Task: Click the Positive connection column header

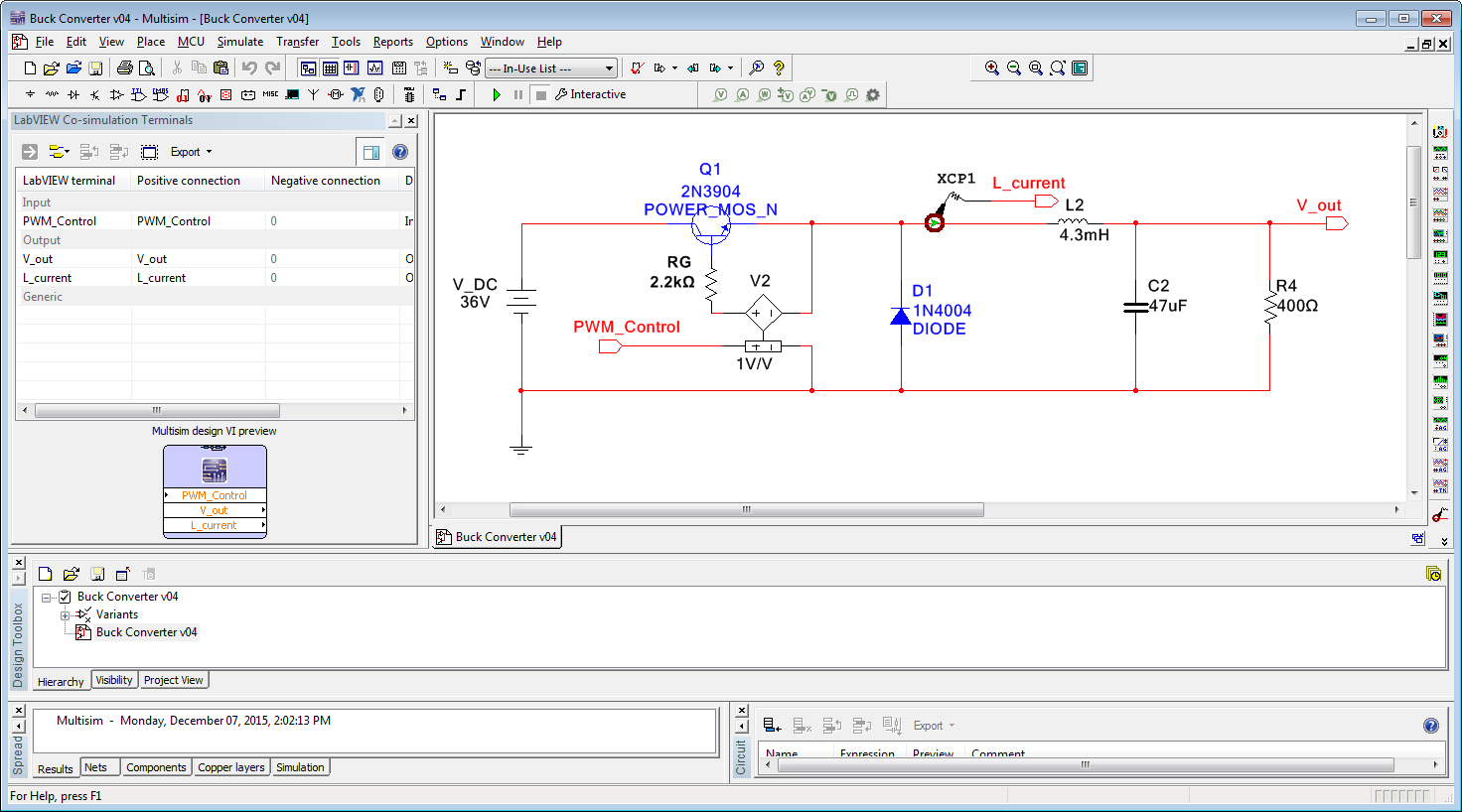Action: tap(198, 181)
